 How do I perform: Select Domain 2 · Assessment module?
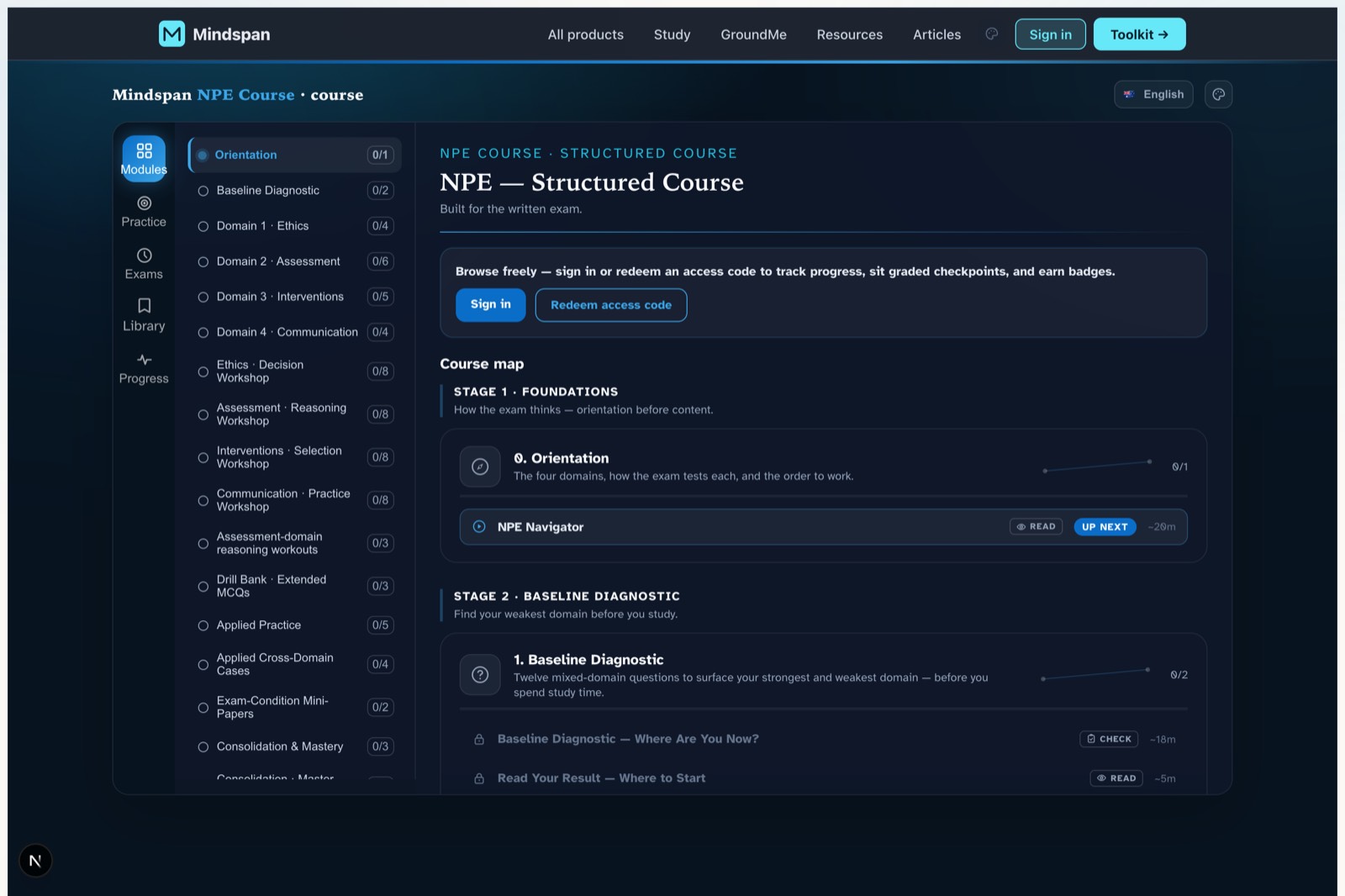[x=294, y=261]
